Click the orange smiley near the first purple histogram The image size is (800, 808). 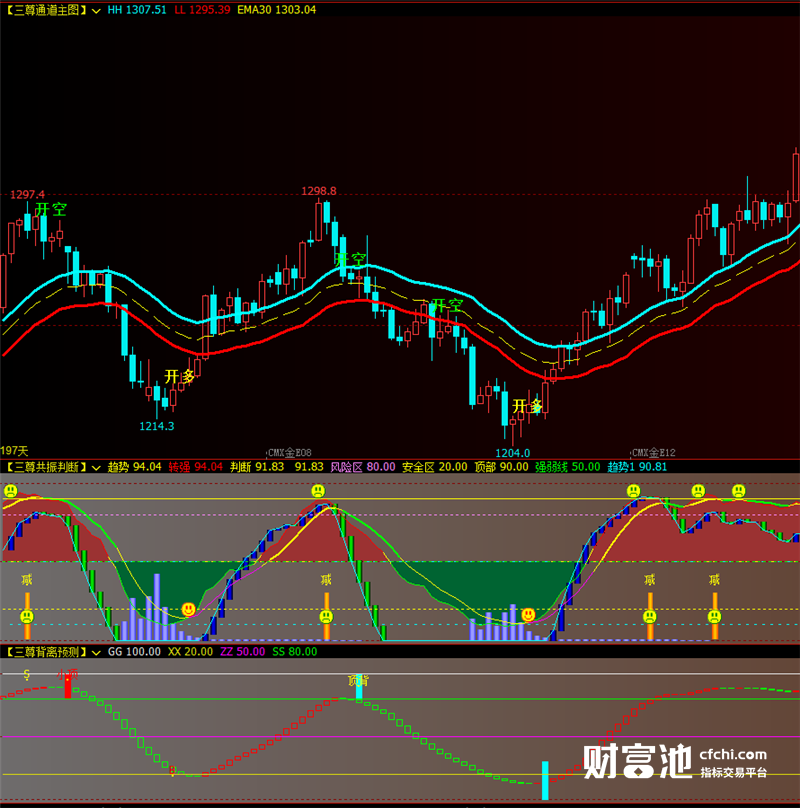pyautogui.click(x=189, y=610)
